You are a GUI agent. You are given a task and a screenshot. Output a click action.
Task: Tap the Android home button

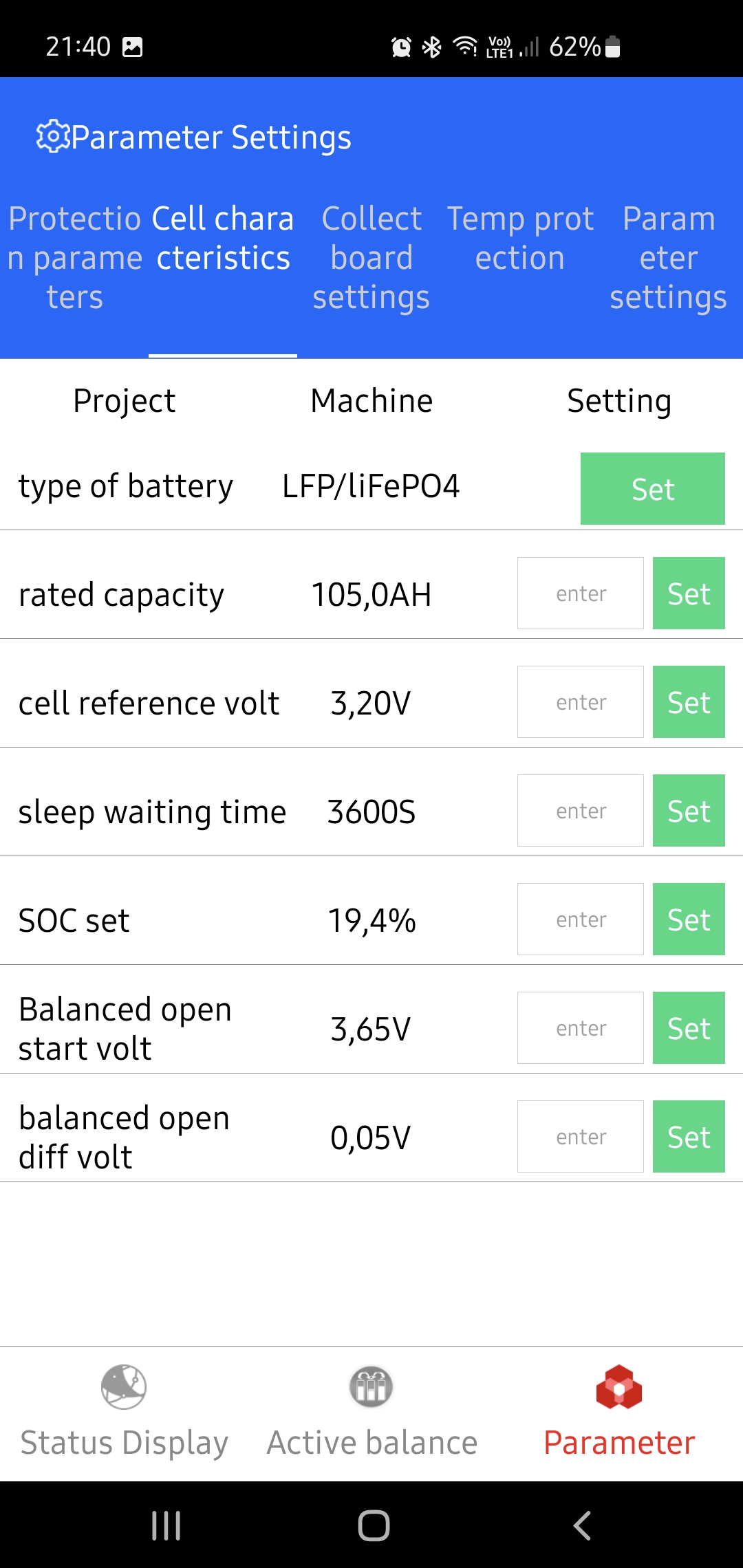pos(374,1525)
